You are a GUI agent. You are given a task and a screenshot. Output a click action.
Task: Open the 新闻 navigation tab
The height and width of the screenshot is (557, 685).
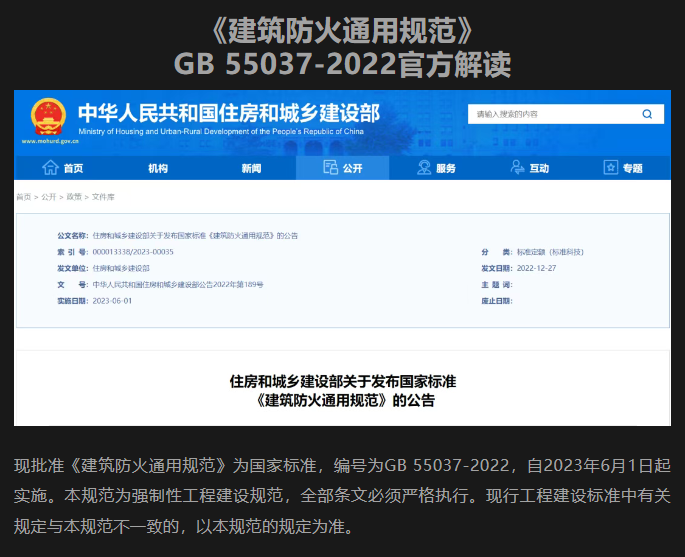coord(251,168)
